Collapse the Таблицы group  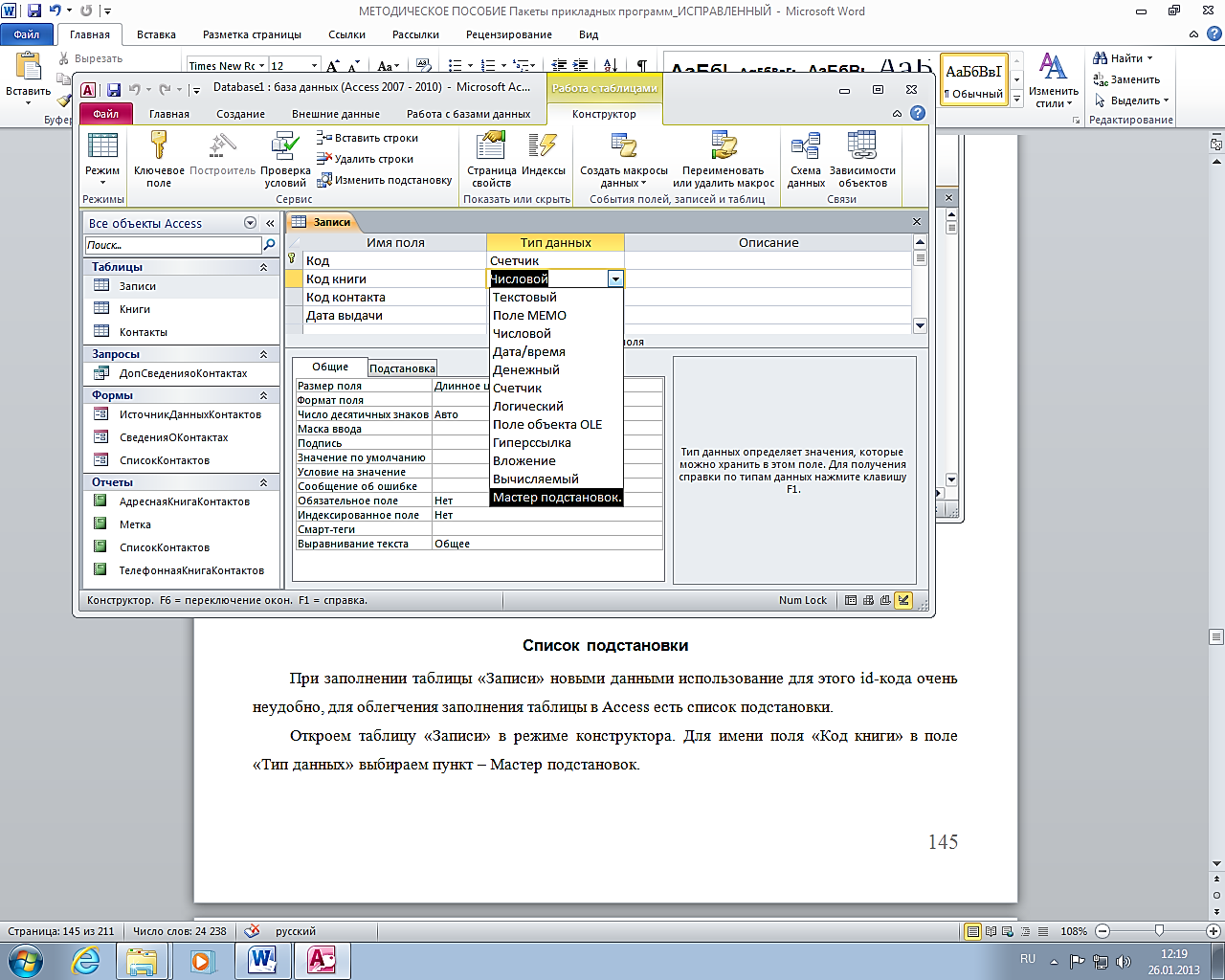point(263,267)
